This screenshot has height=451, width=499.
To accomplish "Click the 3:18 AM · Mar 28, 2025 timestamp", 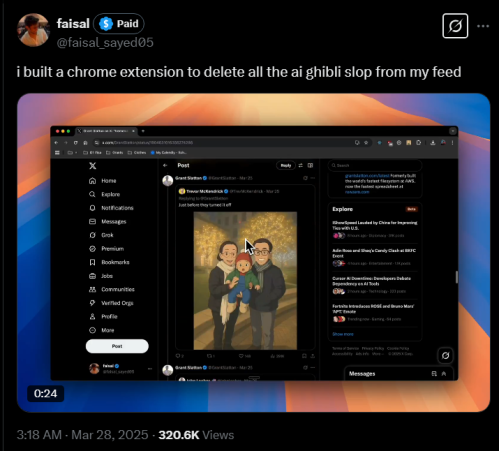I will [82, 435].
